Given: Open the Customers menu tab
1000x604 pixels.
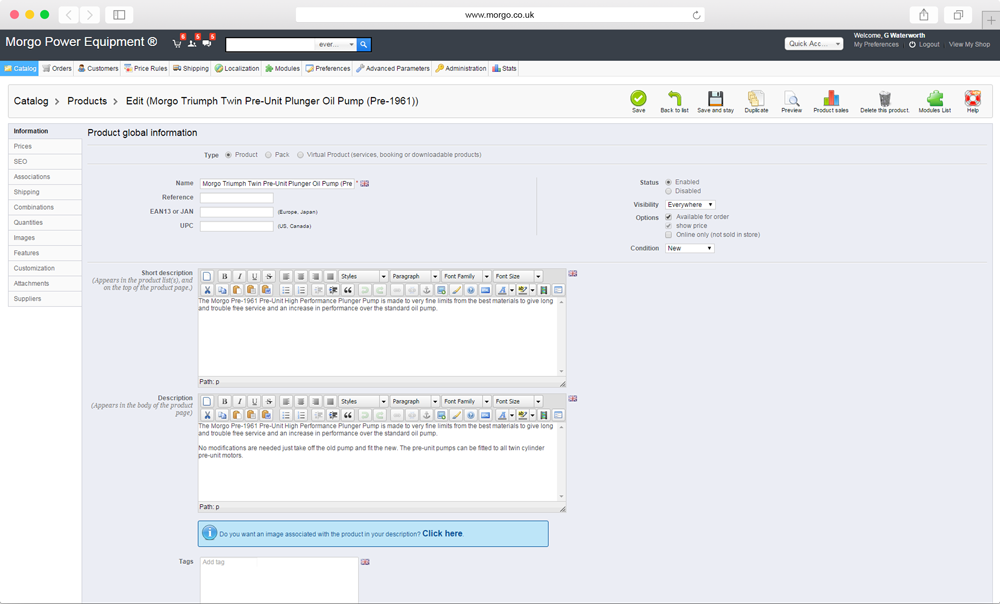Looking at the screenshot, I should pyautogui.click(x=98, y=68).
